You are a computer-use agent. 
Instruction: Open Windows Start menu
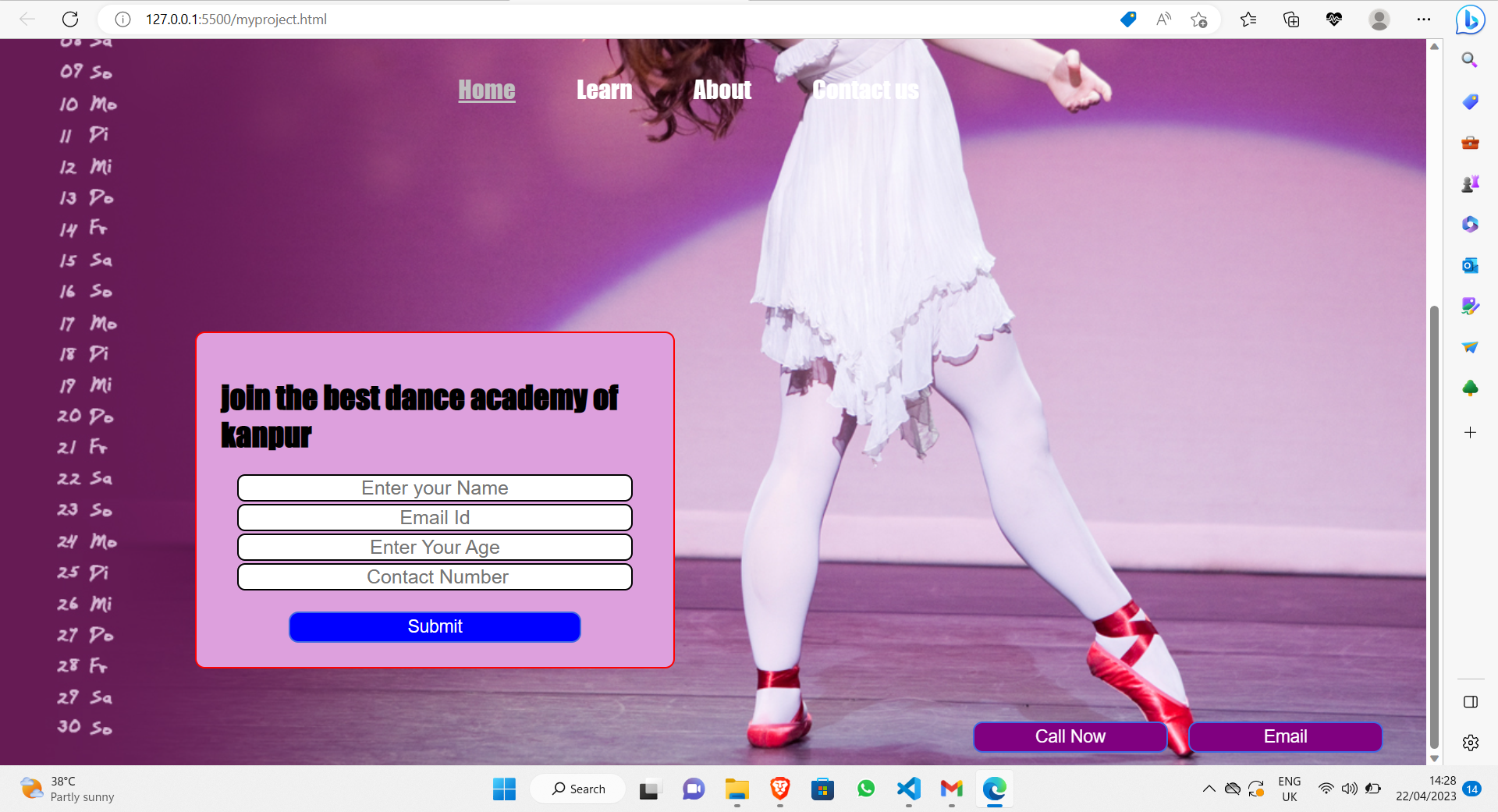point(504,789)
